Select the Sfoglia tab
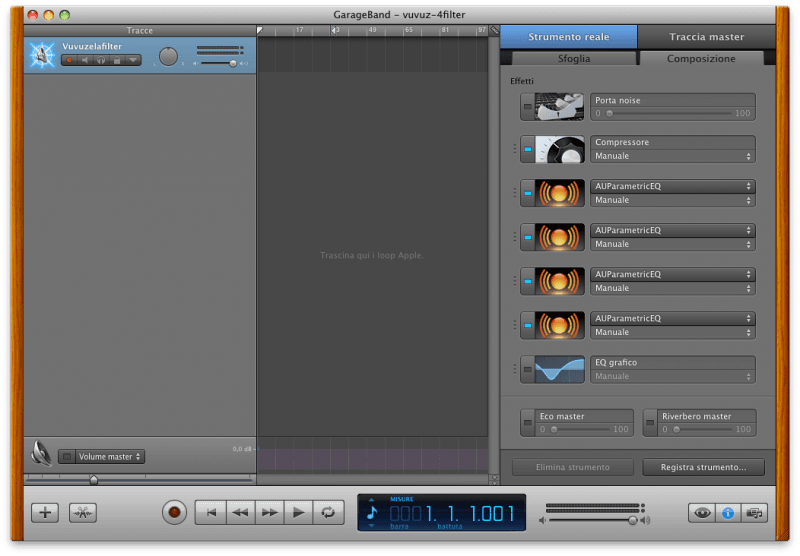The image size is (800, 556). (x=573, y=58)
